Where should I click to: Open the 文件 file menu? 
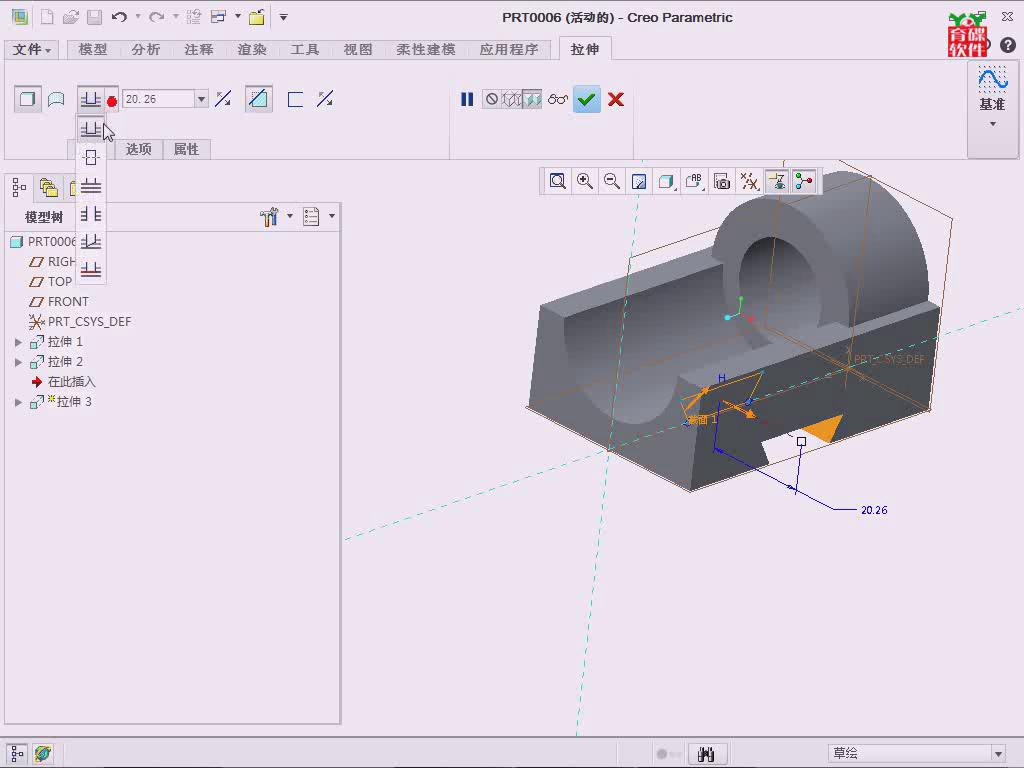point(32,50)
